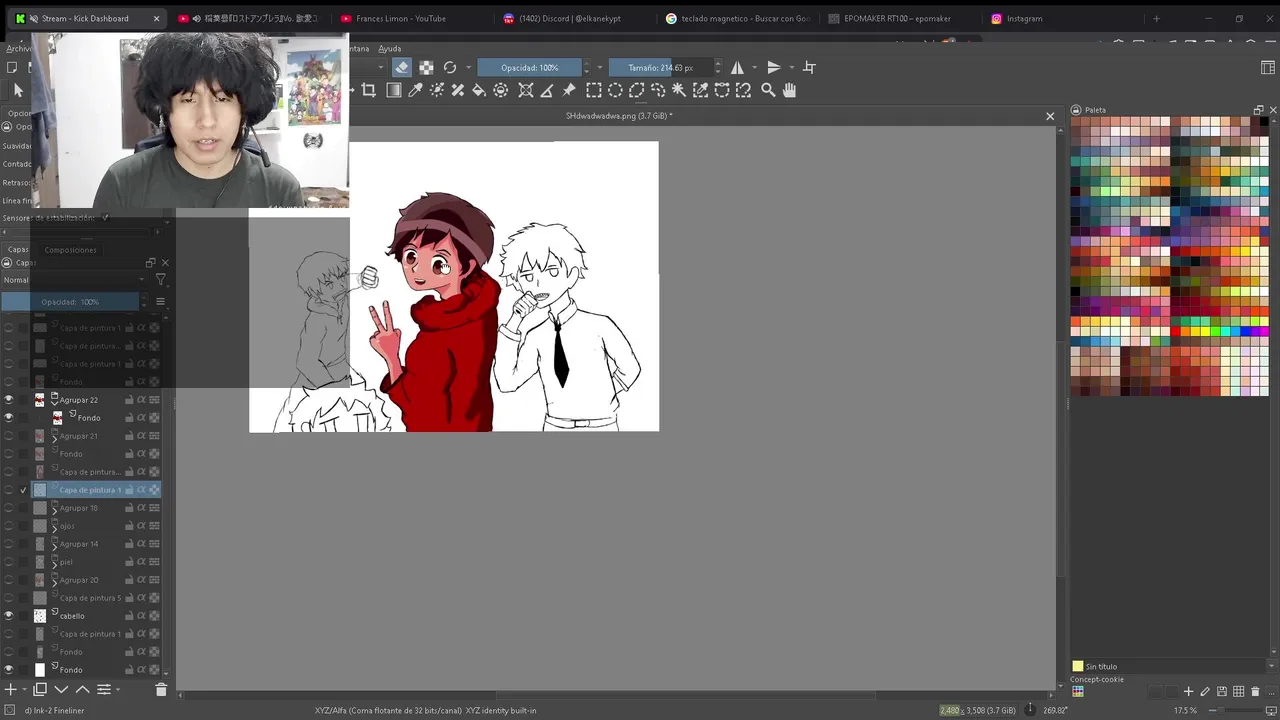Toggle visibility of Agrupar 22 layer
The width and height of the screenshot is (1280, 720).
pos(9,399)
